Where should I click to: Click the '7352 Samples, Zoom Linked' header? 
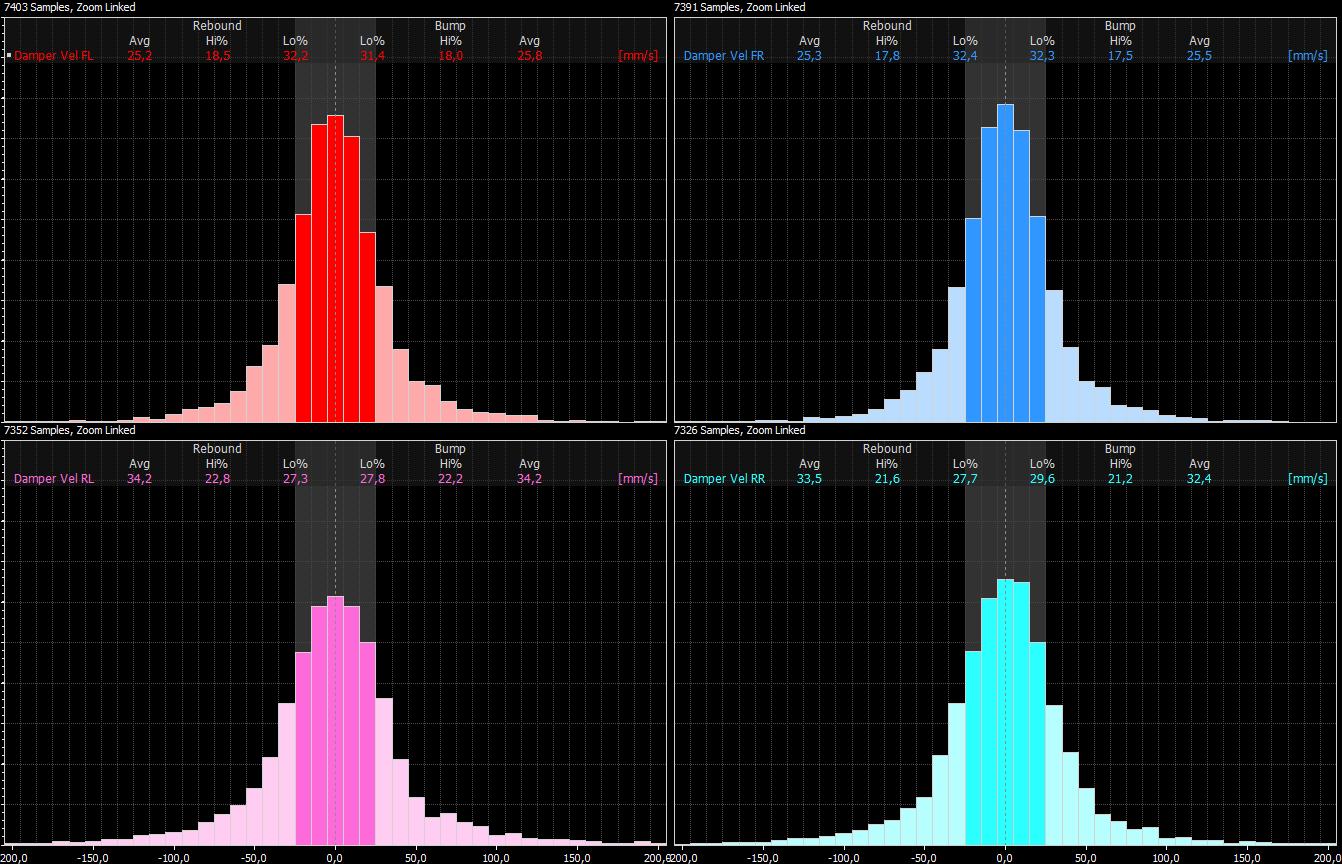tap(70, 430)
